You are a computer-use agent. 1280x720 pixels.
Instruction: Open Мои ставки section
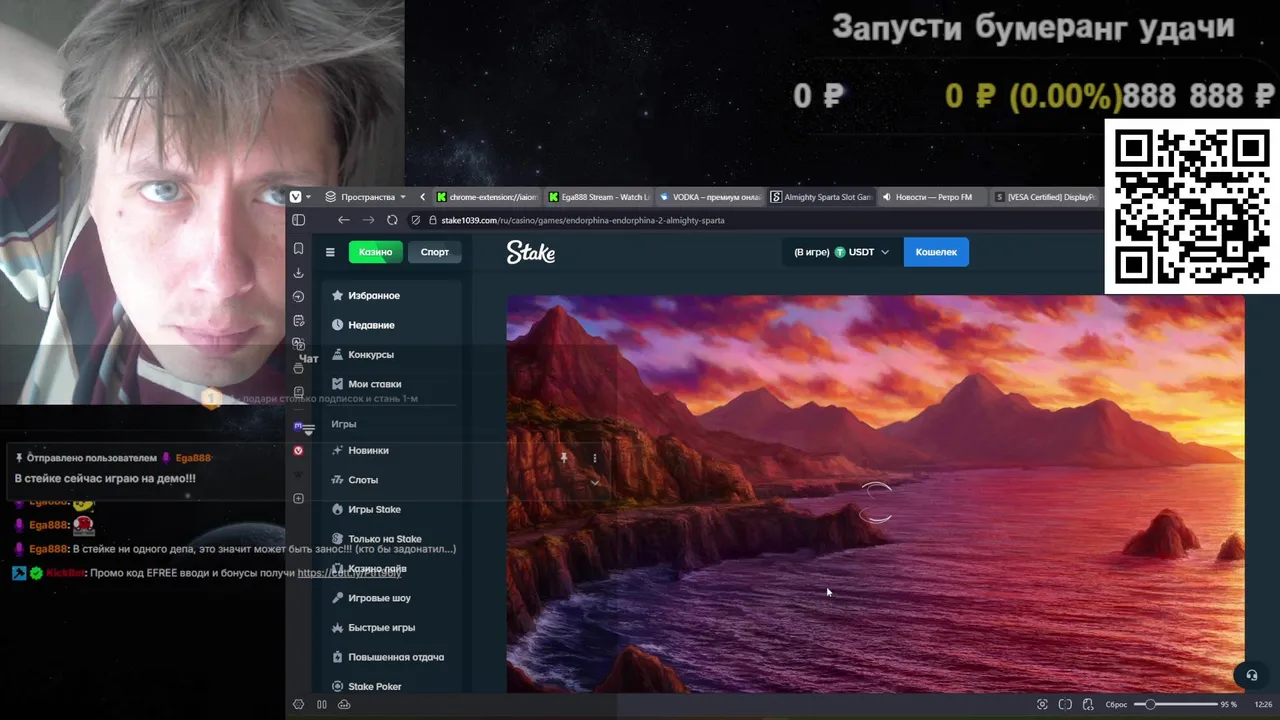[366, 384]
